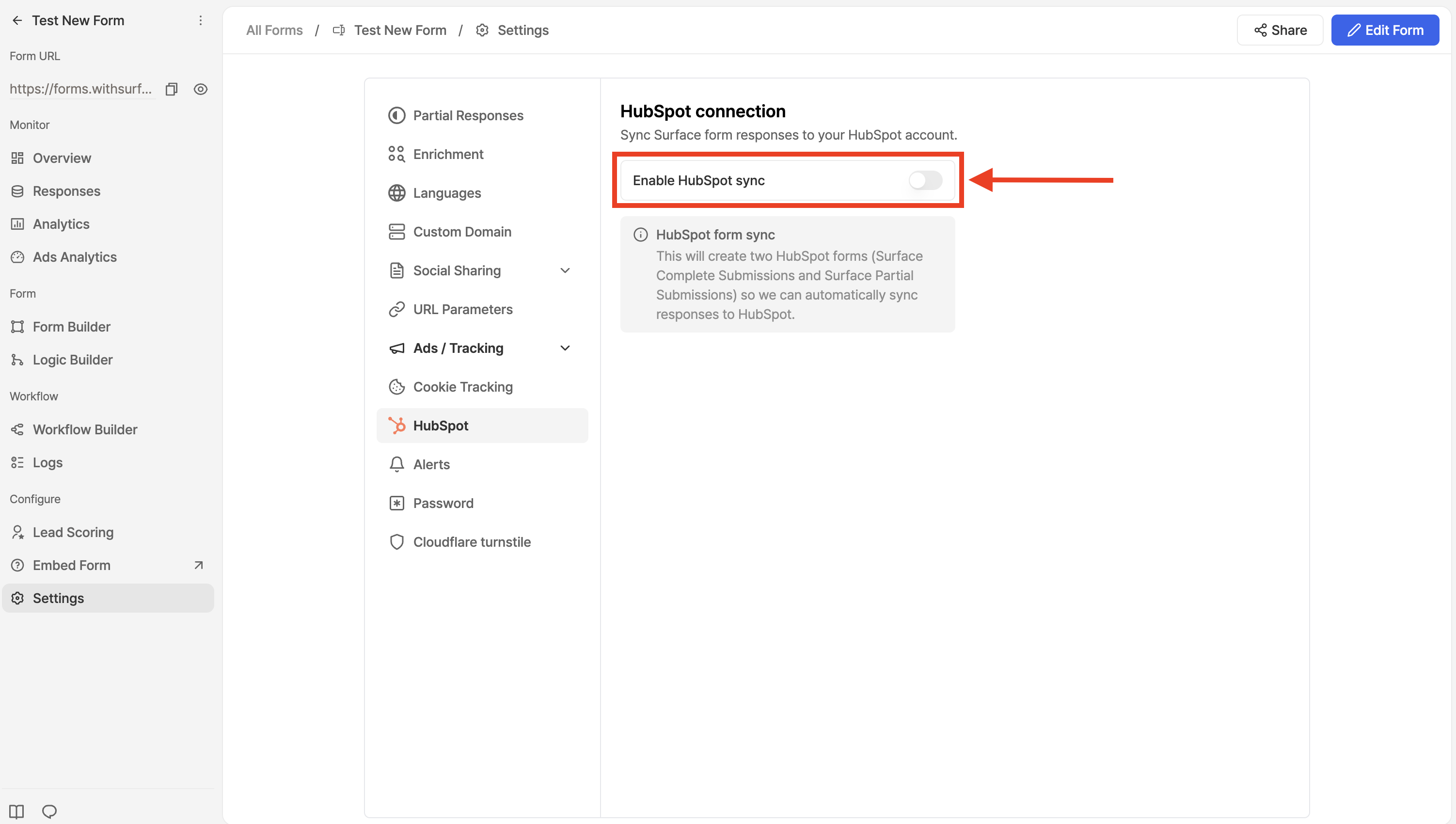Image resolution: width=1456 pixels, height=824 pixels.
Task: Open Lead Scoring configuration
Action: click(x=73, y=532)
